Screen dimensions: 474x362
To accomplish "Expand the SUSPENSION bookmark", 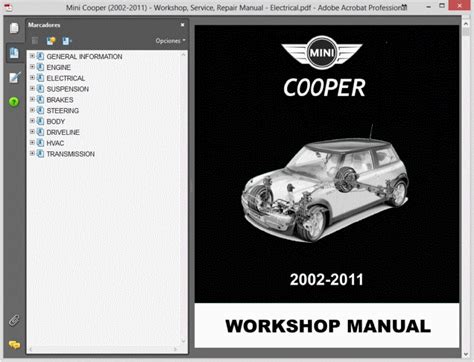I will tap(32, 88).
